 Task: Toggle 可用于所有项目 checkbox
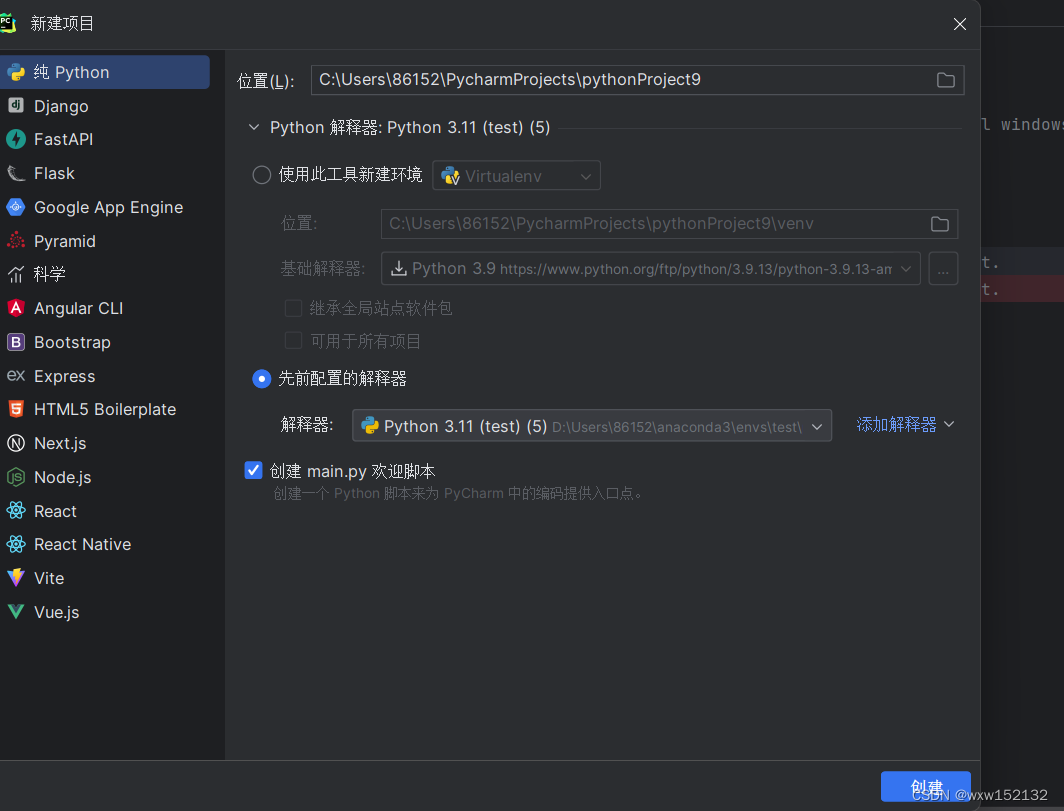tap(293, 340)
